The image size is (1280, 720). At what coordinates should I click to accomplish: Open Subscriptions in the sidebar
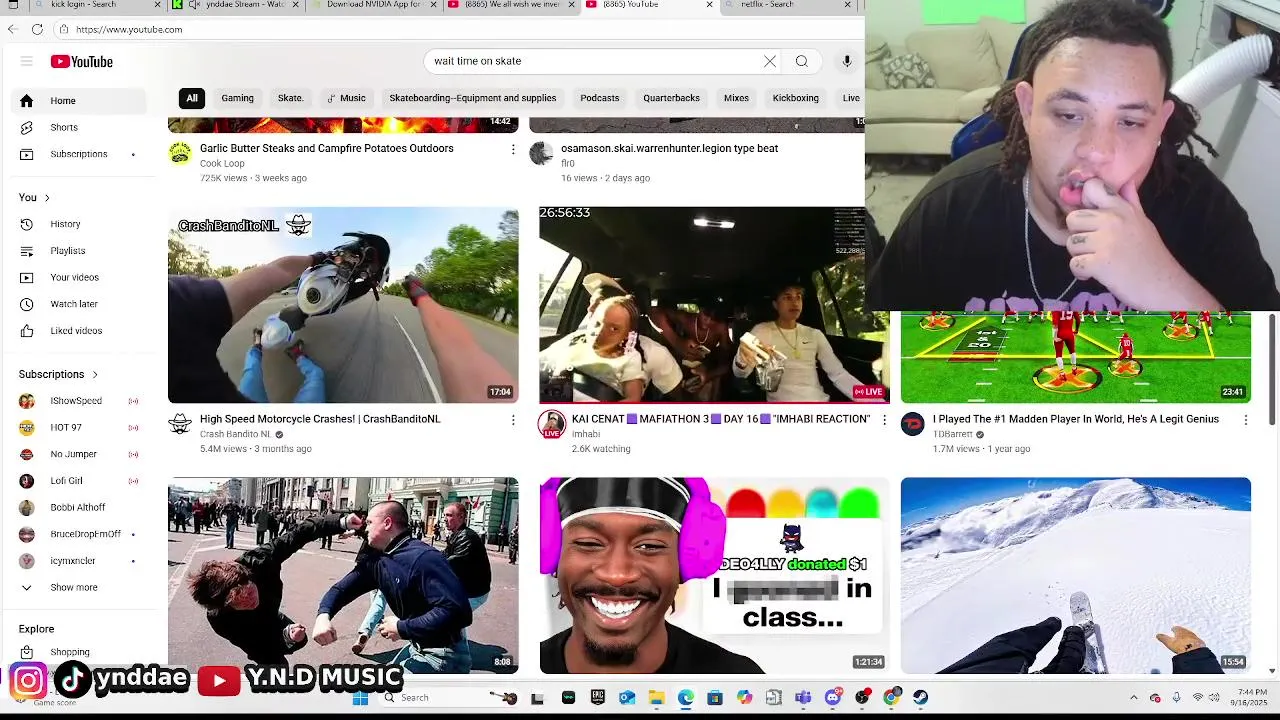tap(80, 154)
